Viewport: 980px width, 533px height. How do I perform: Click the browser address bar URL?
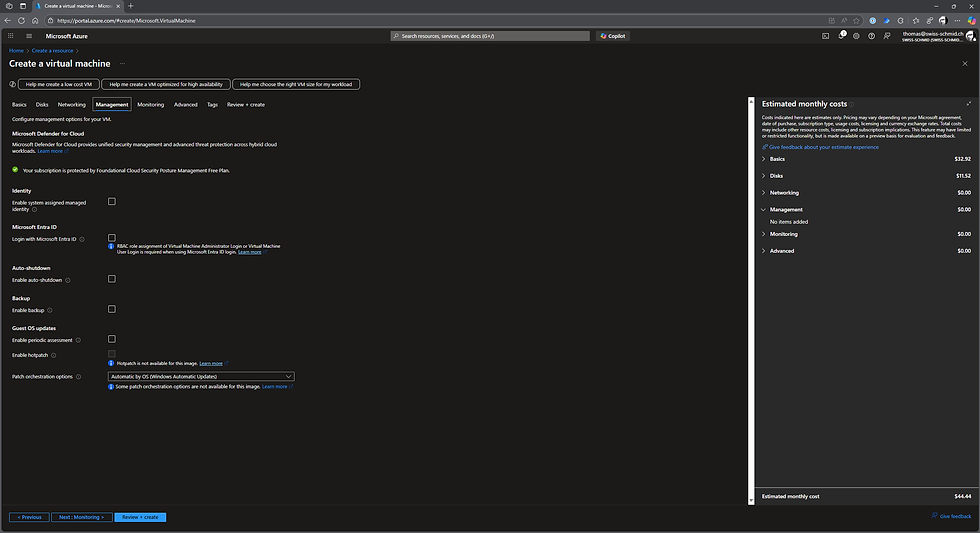click(126, 21)
